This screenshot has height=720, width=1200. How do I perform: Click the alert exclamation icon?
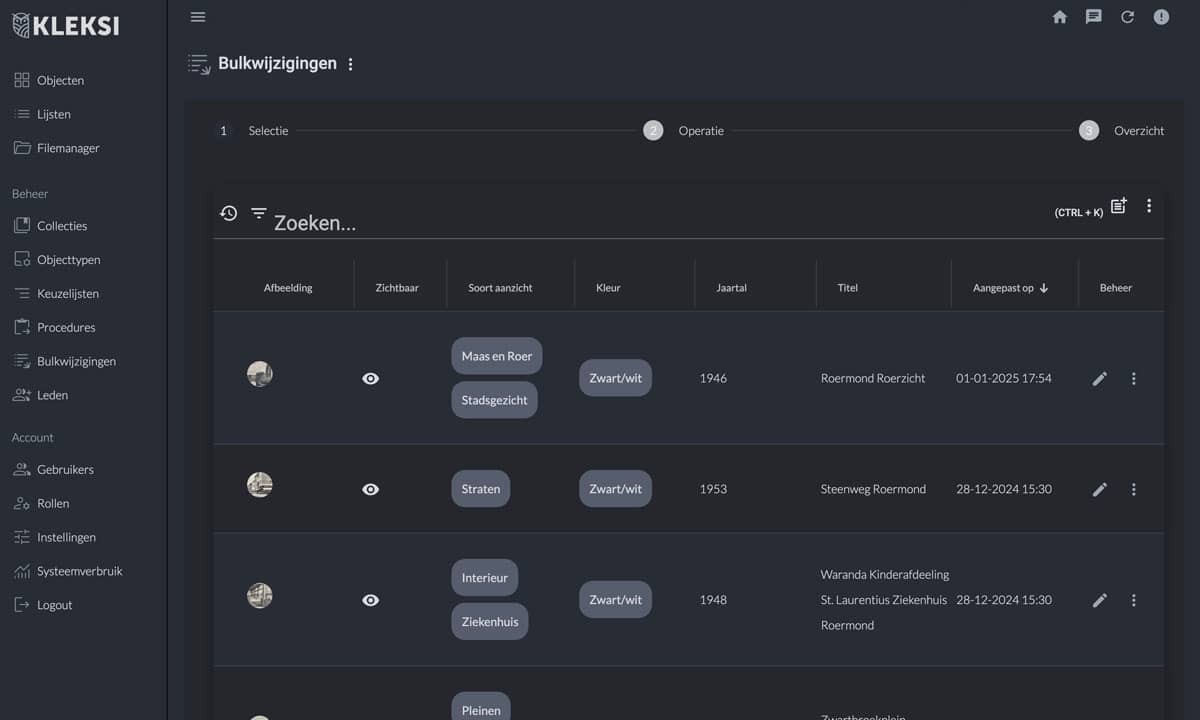[1161, 17]
